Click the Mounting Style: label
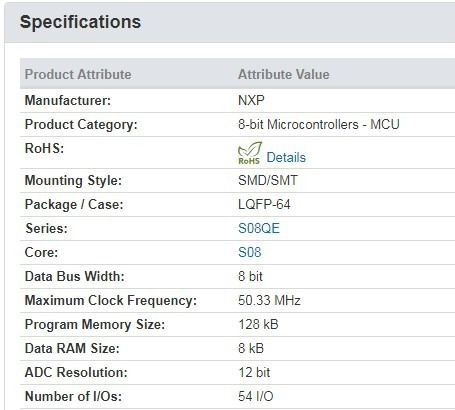 (x=73, y=180)
